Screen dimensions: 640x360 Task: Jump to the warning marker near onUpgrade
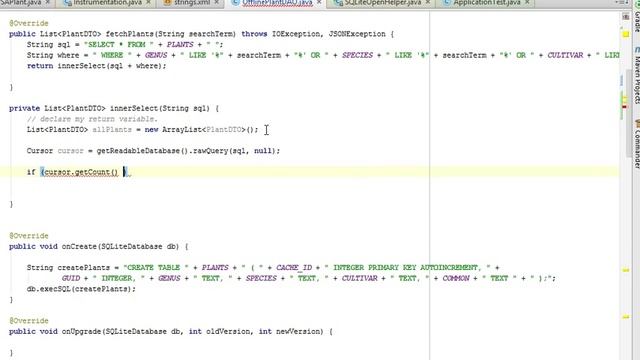point(625,316)
